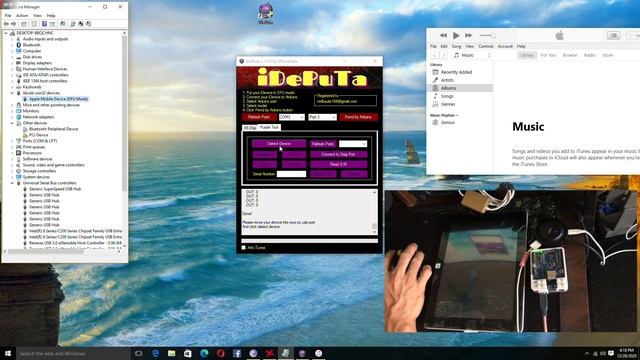640x360 pixels.
Task: Select Albums in iTunes sidebar
Action: (x=460, y=88)
